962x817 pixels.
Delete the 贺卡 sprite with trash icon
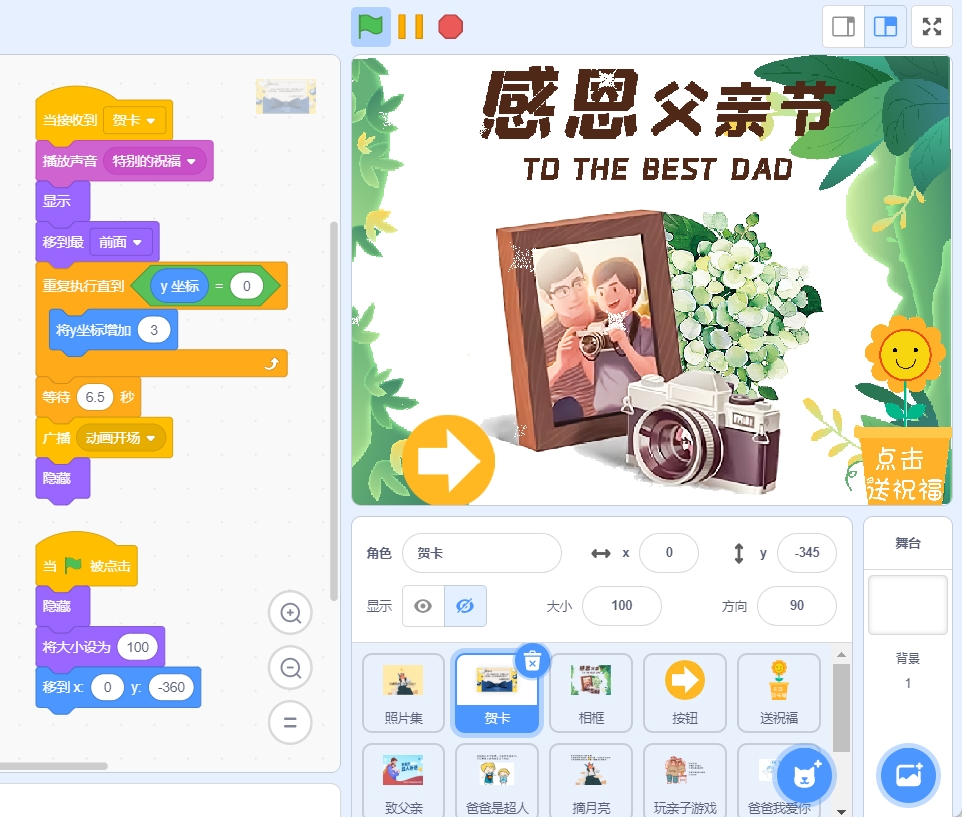(533, 660)
